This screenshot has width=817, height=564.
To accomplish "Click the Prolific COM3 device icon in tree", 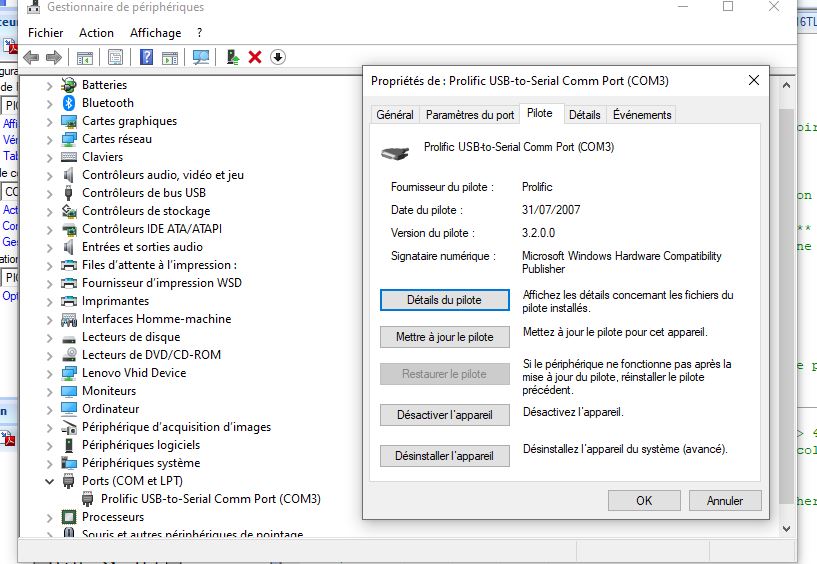I will tap(88, 499).
